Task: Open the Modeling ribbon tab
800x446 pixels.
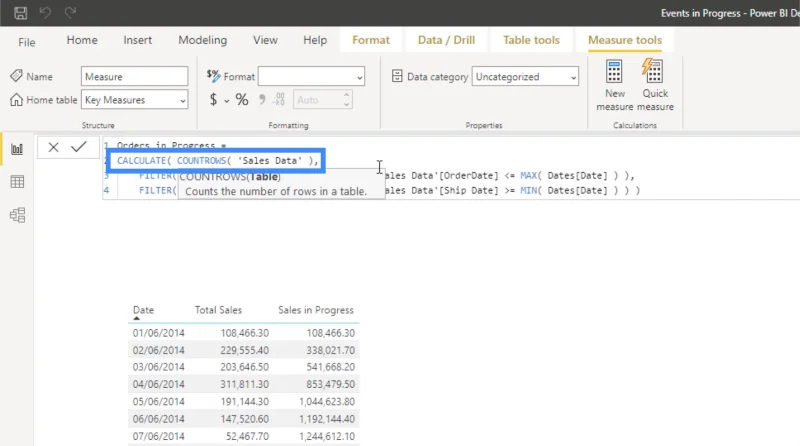Action: [203, 40]
